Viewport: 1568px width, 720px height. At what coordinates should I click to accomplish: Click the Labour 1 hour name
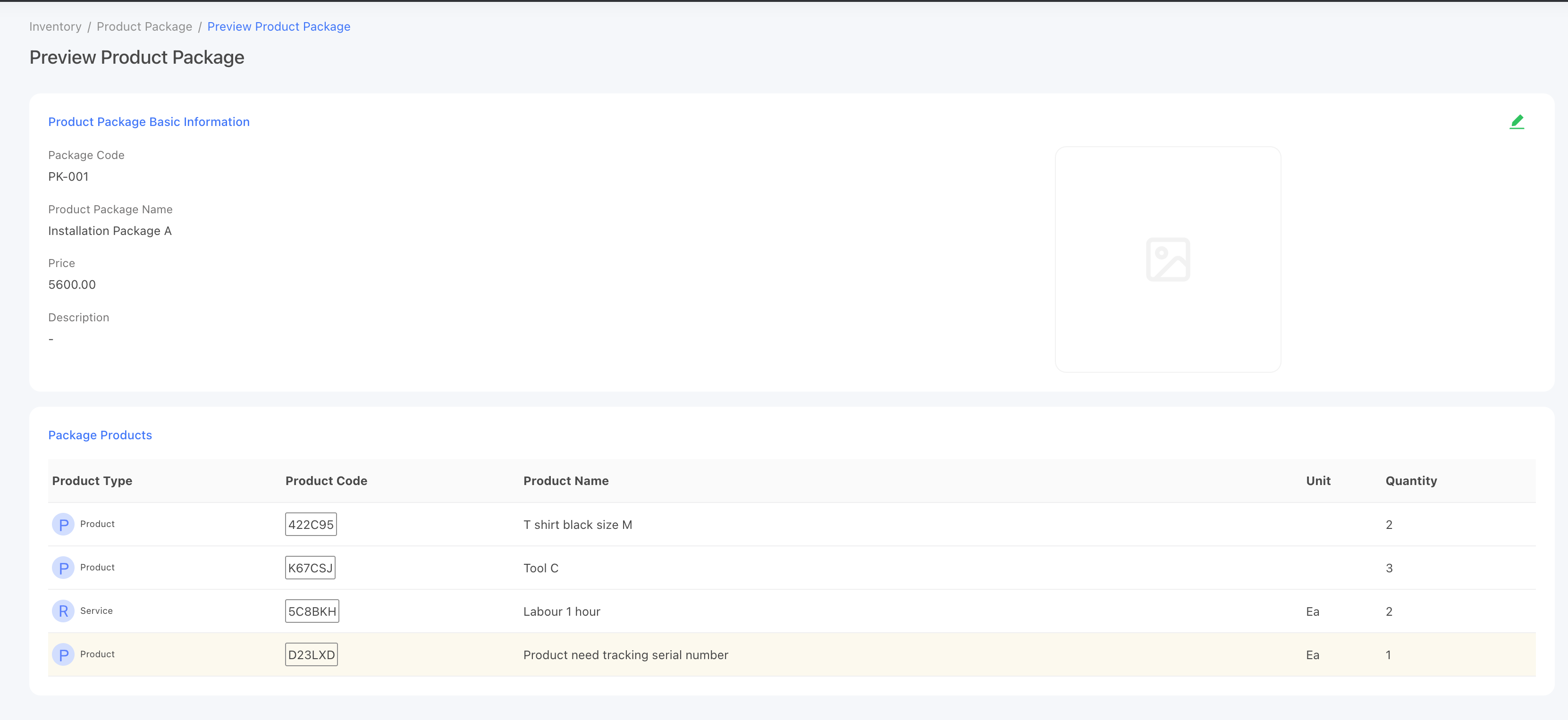[x=562, y=611]
